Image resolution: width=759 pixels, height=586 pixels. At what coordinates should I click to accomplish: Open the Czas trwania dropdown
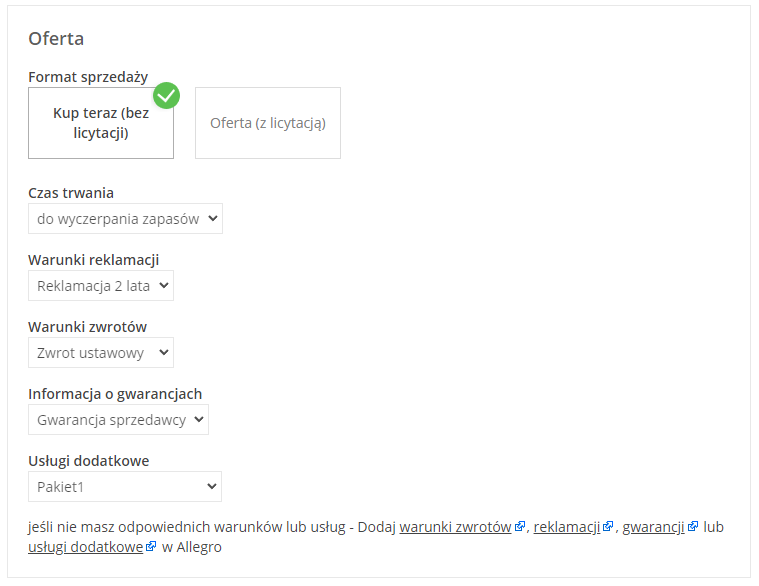(x=125, y=218)
